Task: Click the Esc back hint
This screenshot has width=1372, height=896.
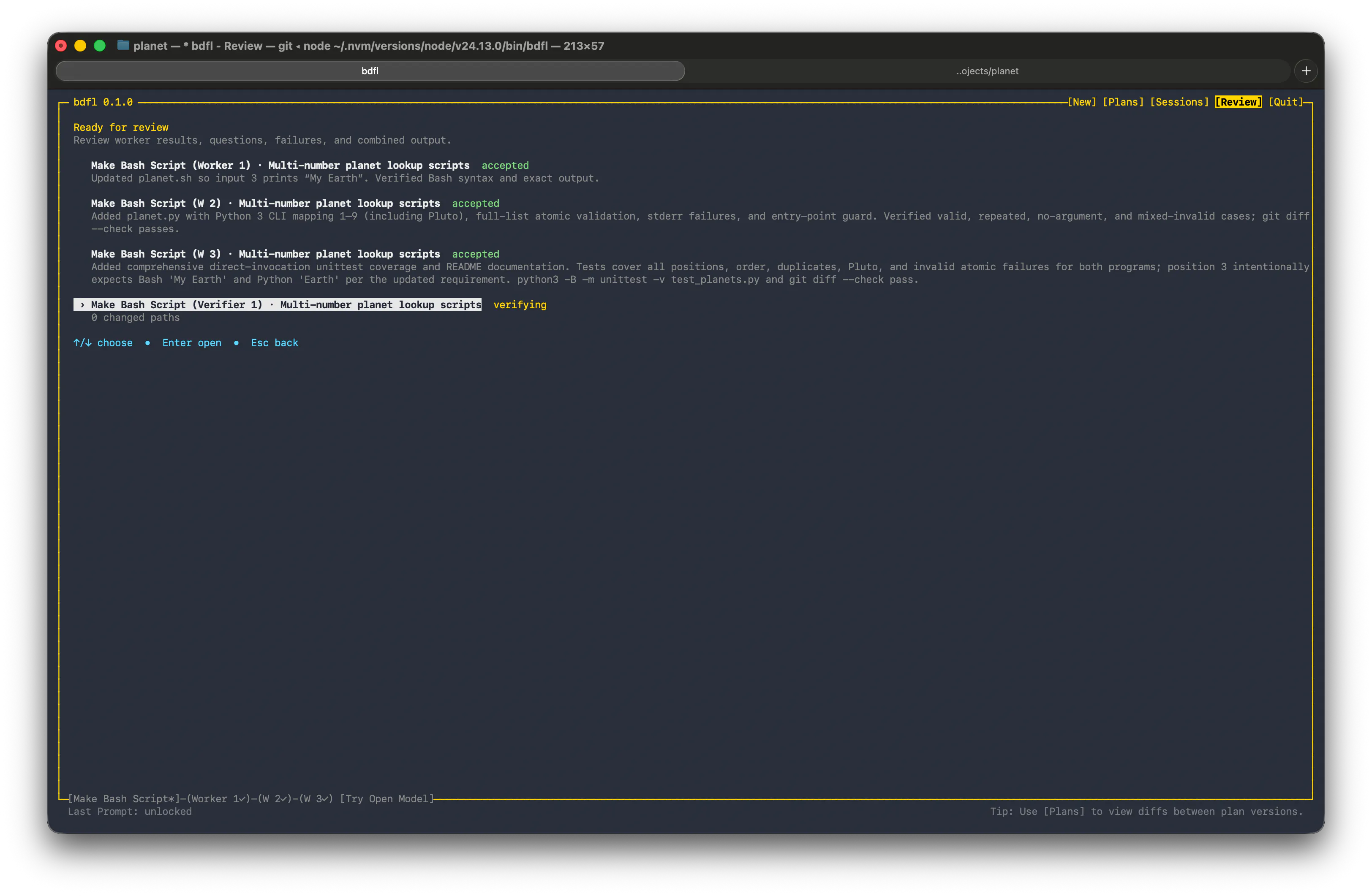Action: (275, 343)
